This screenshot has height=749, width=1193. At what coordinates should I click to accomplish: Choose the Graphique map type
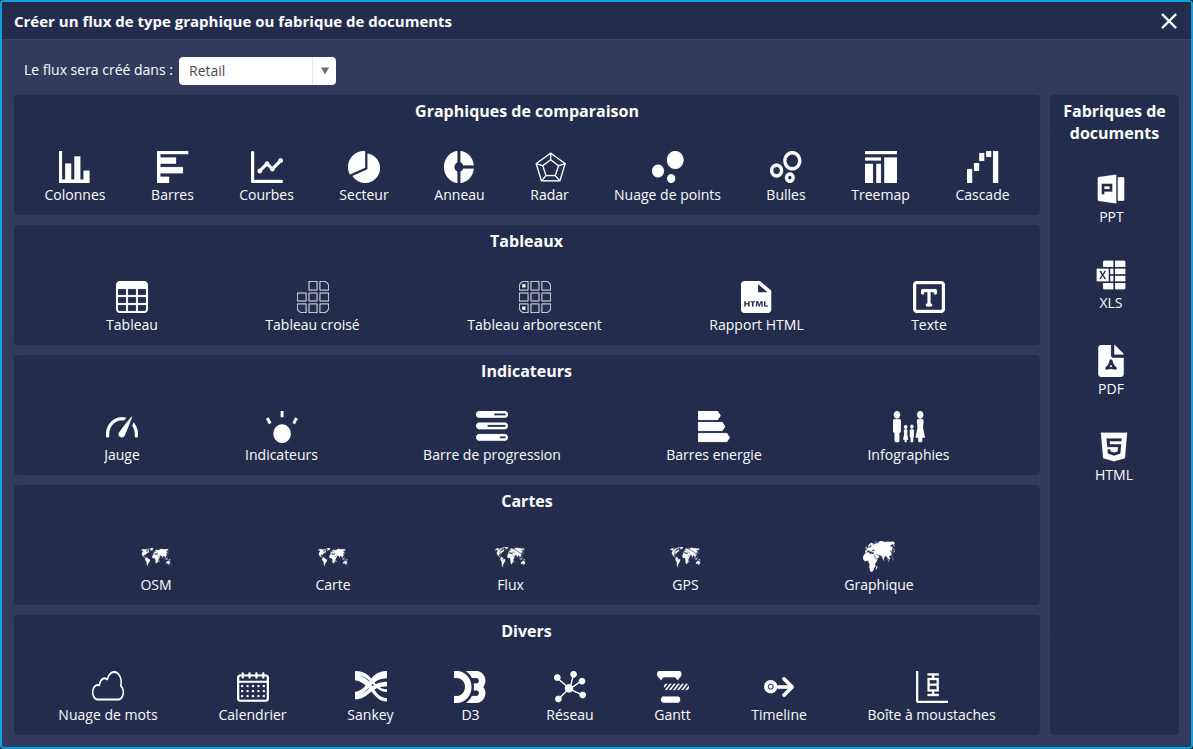point(879,566)
